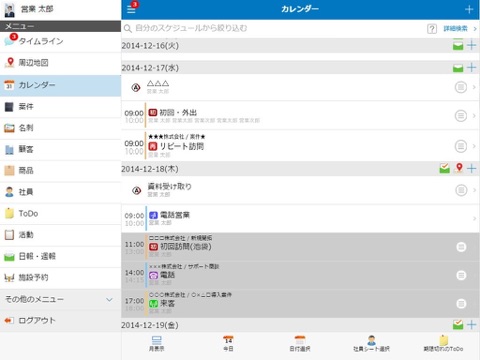Image resolution: width=480 pixels, height=360 pixels.
Task: Focus the schedule search filter field
Action: point(273,28)
